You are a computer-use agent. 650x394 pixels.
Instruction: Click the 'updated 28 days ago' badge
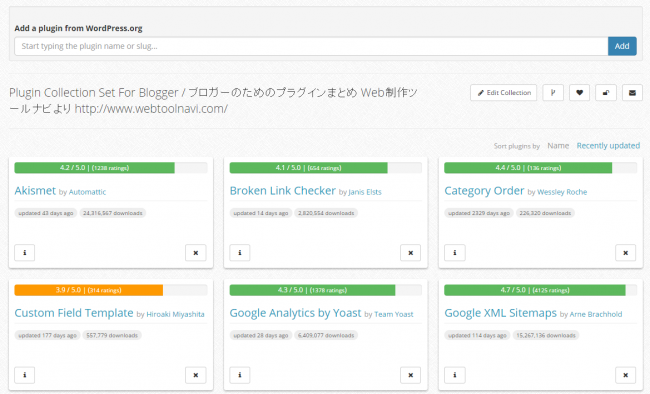click(x=261, y=336)
